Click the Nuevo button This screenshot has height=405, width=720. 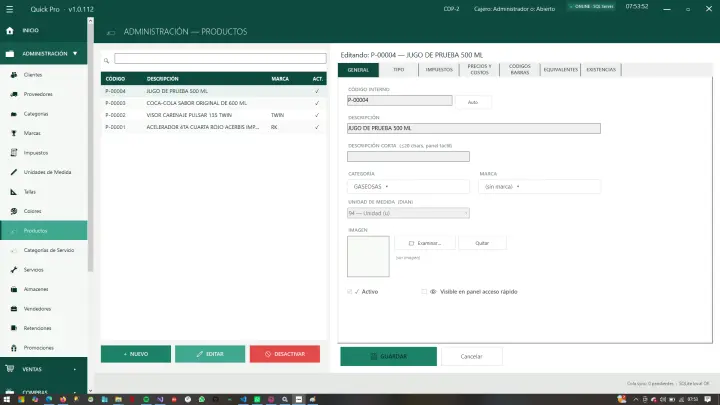[136, 354]
